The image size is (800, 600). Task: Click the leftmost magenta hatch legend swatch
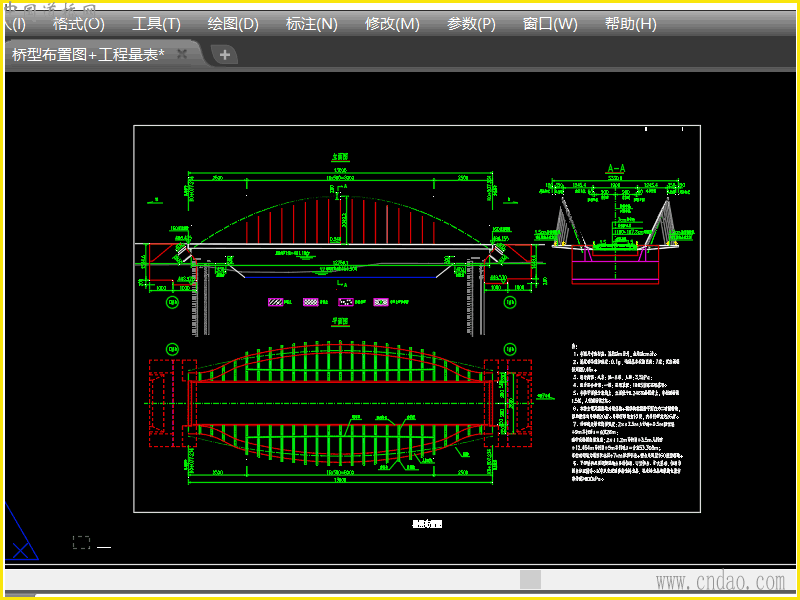coord(273,301)
